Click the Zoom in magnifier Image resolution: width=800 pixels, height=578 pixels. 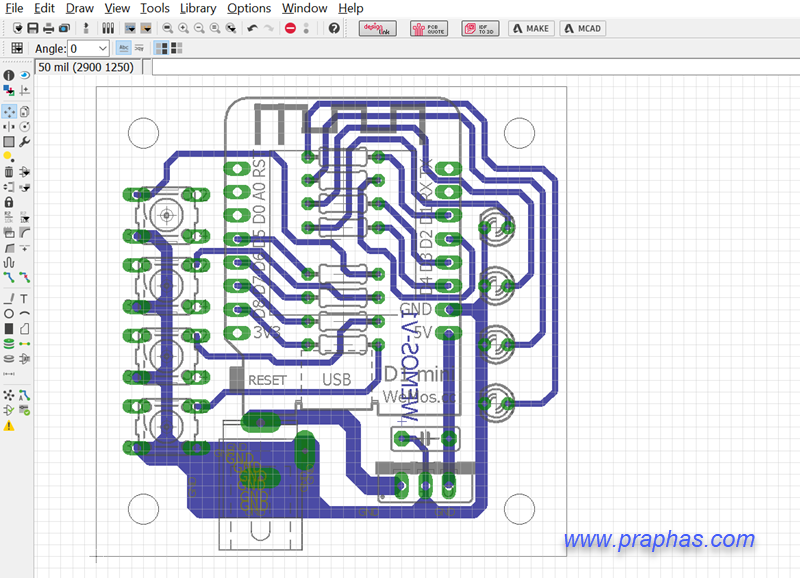tap(184, 28)
